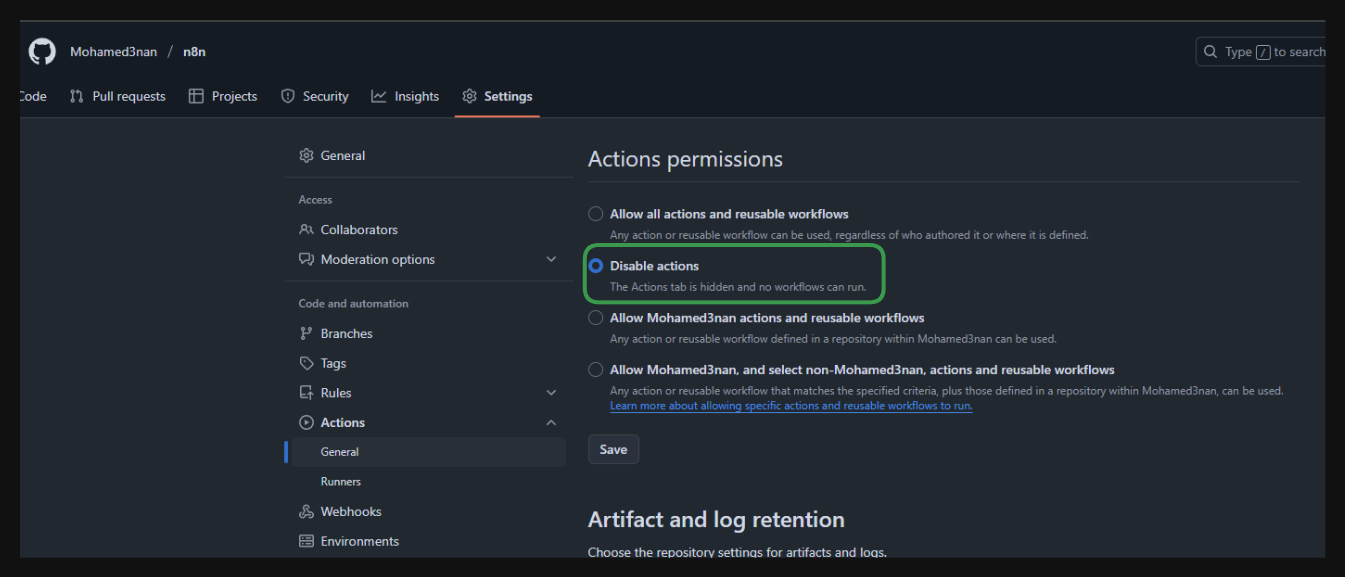Click the Access section label
The height and width of the screenshot is (577, 1345).
tap(315, 200)
